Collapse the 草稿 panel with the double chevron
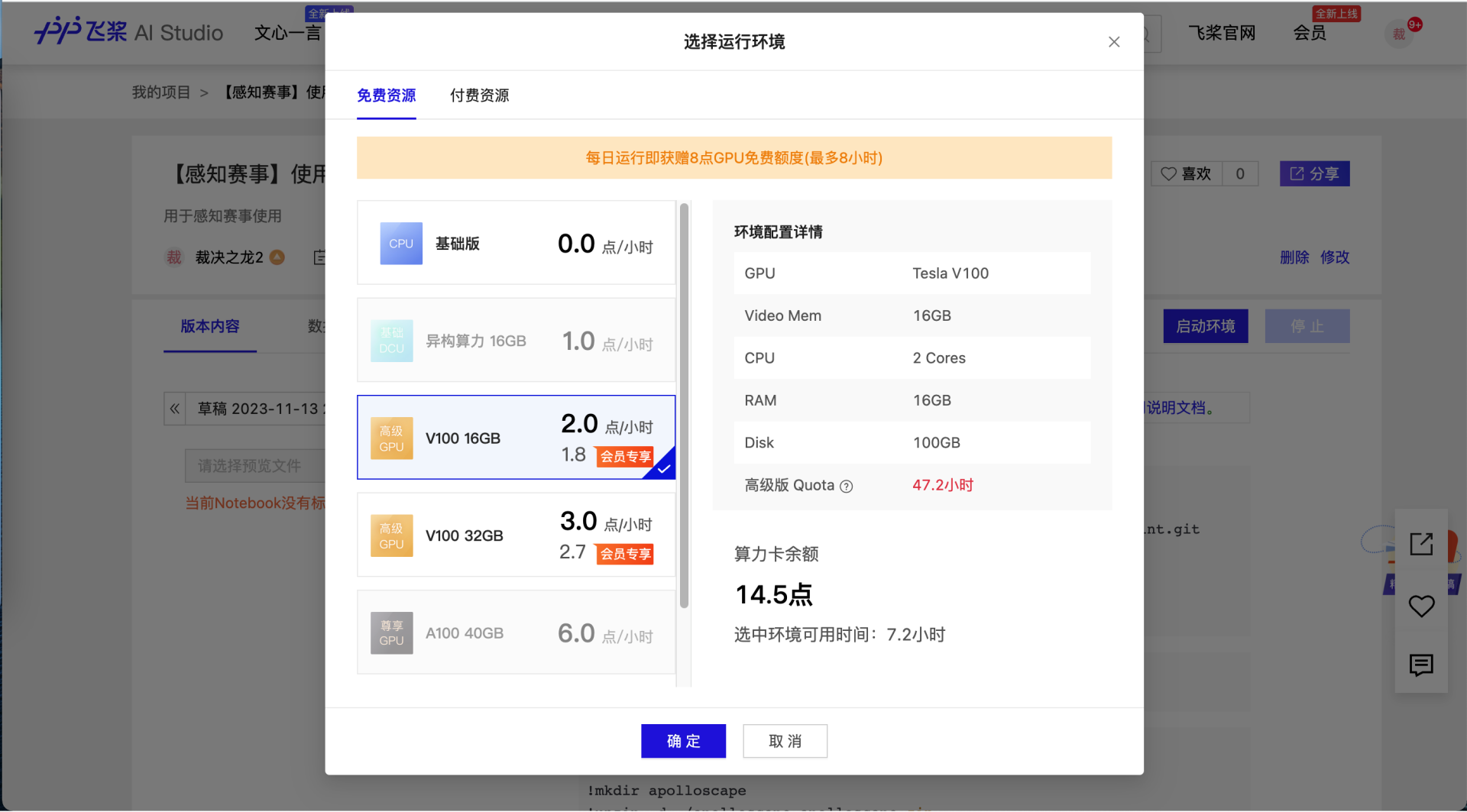This screenshot has height=812, width=1467. [x=174, y=409]
